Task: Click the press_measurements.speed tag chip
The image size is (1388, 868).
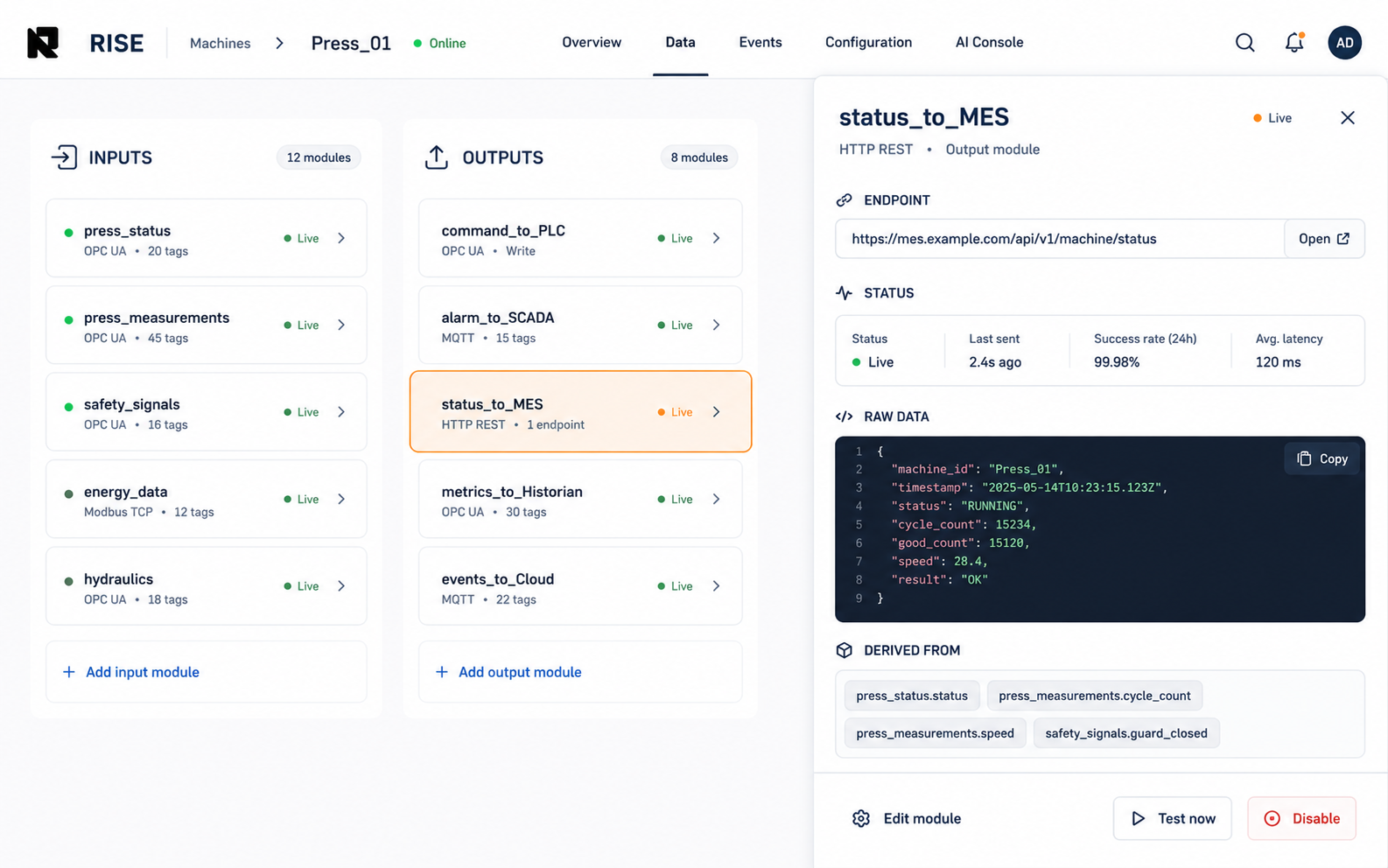Action: point(935,733)
